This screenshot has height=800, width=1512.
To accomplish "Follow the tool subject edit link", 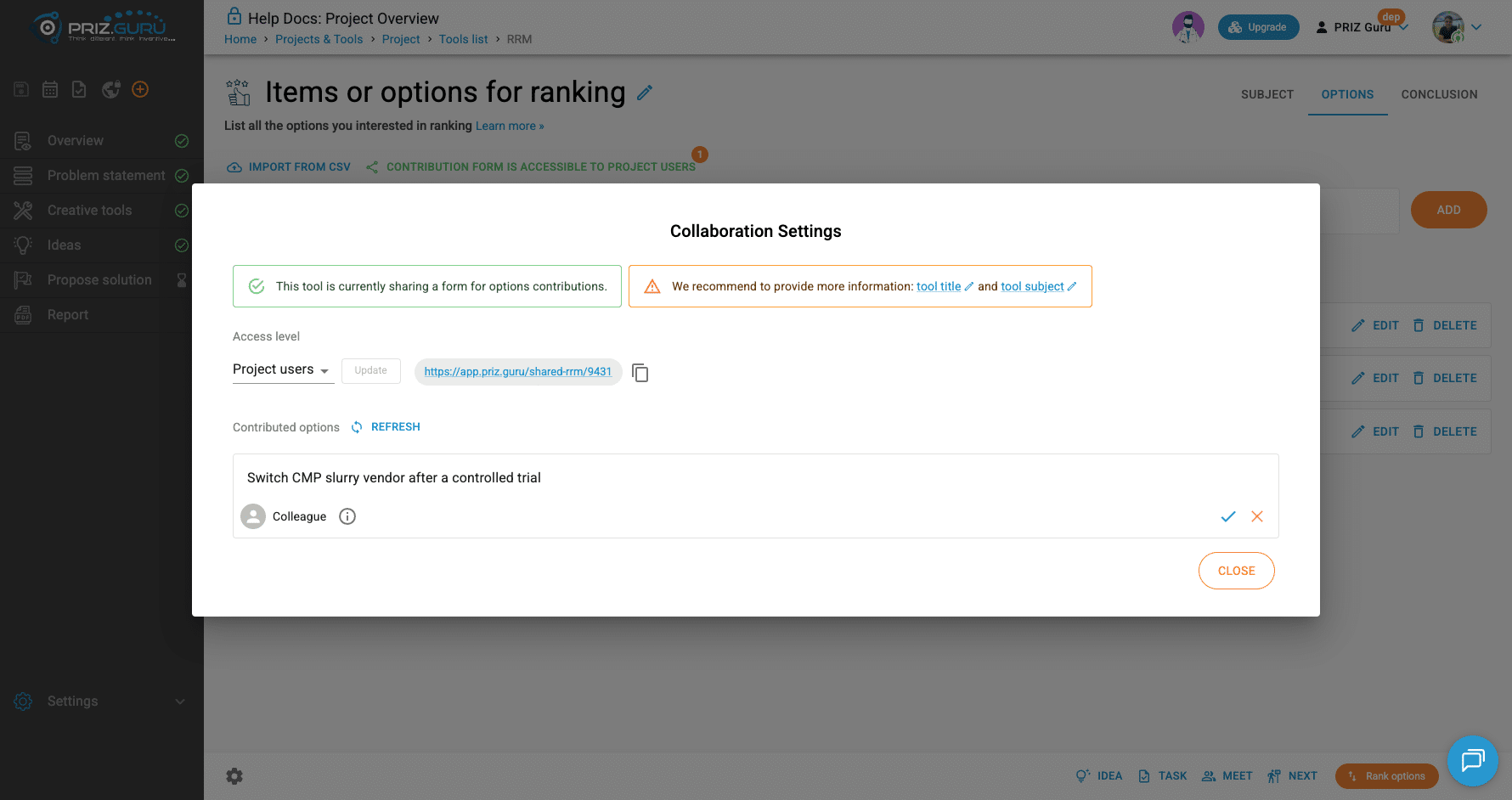I will point(1038,286).
